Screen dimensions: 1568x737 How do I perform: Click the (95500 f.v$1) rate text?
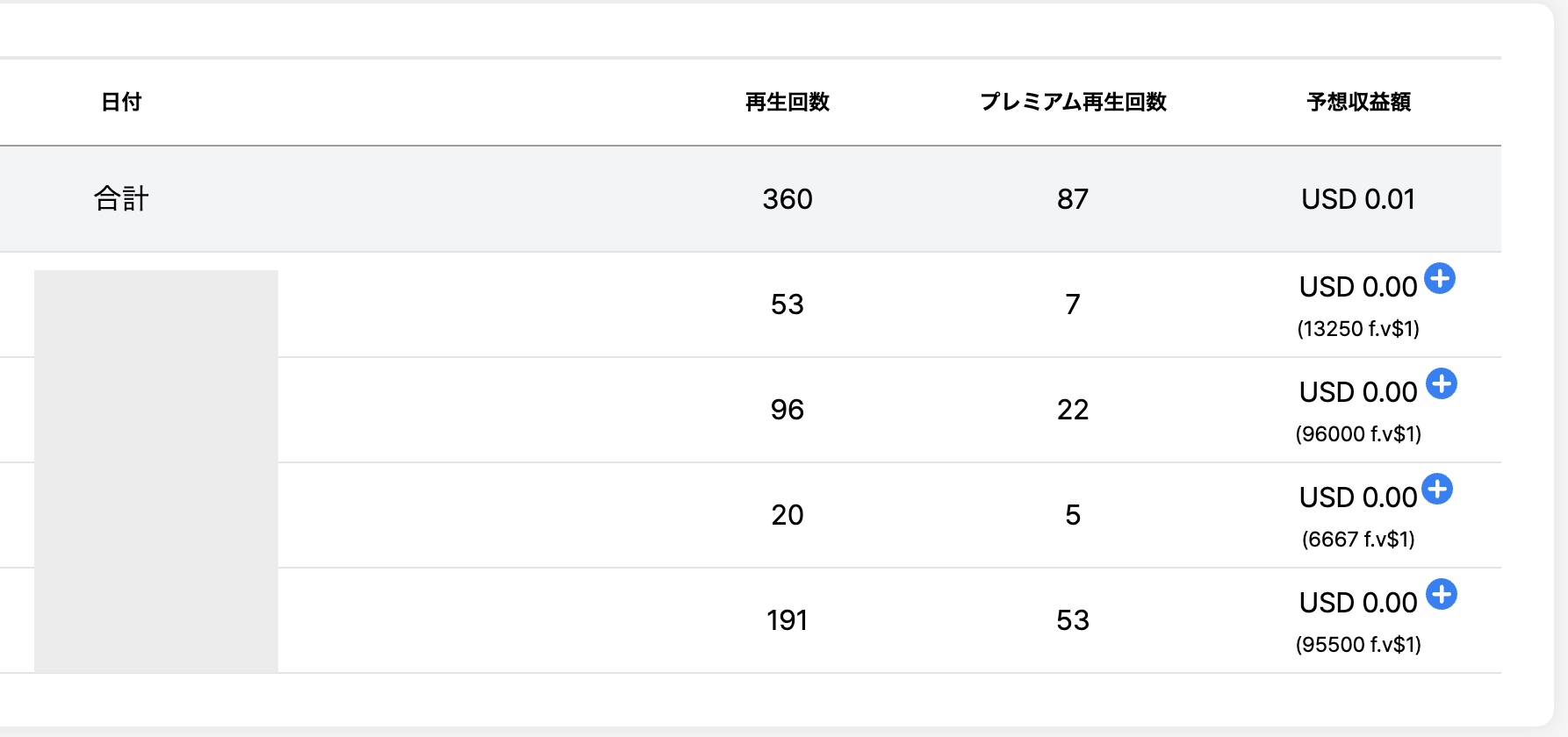coord(1358,644)
